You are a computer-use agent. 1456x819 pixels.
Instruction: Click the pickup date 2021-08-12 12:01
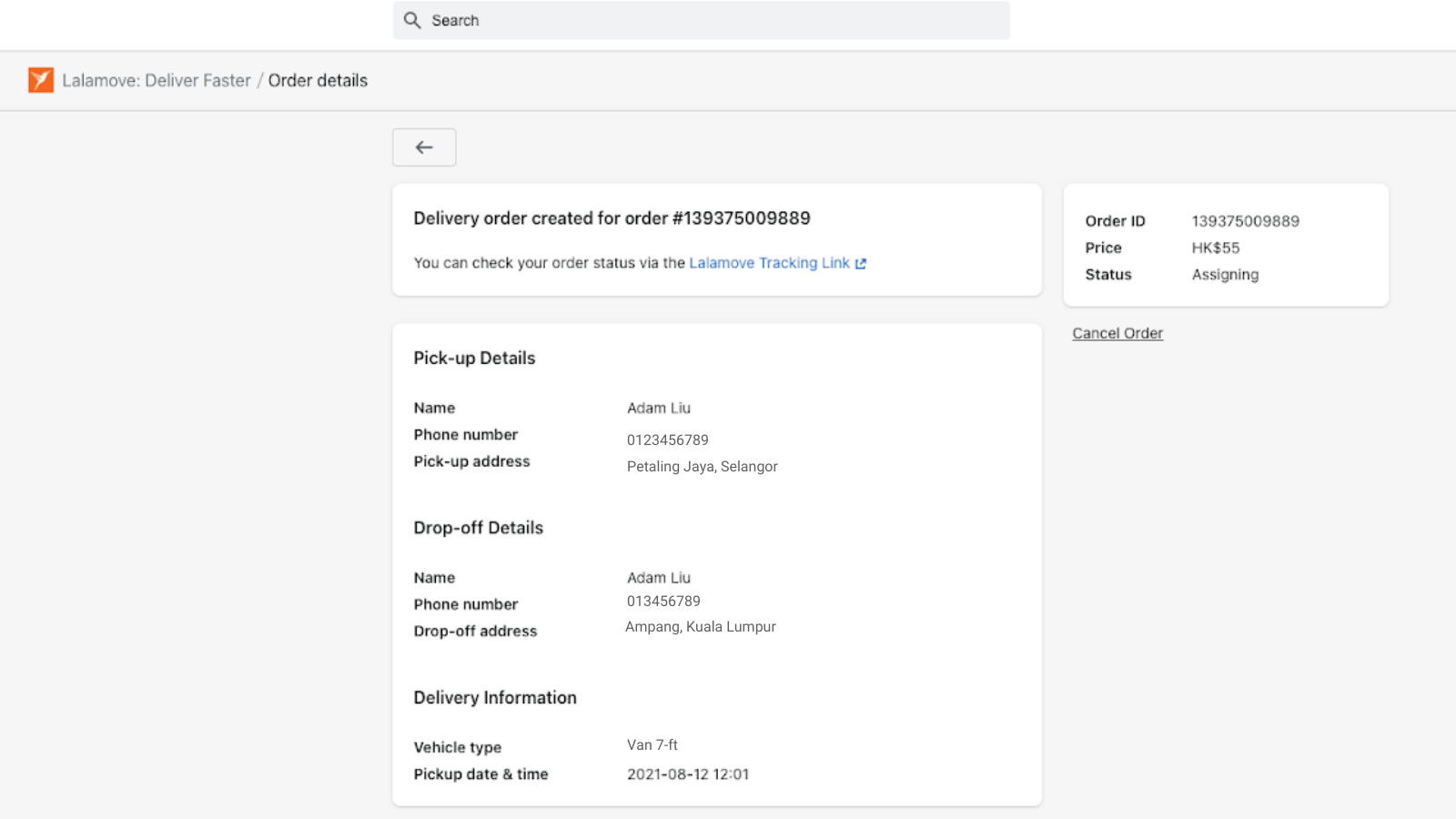(688, 773)
